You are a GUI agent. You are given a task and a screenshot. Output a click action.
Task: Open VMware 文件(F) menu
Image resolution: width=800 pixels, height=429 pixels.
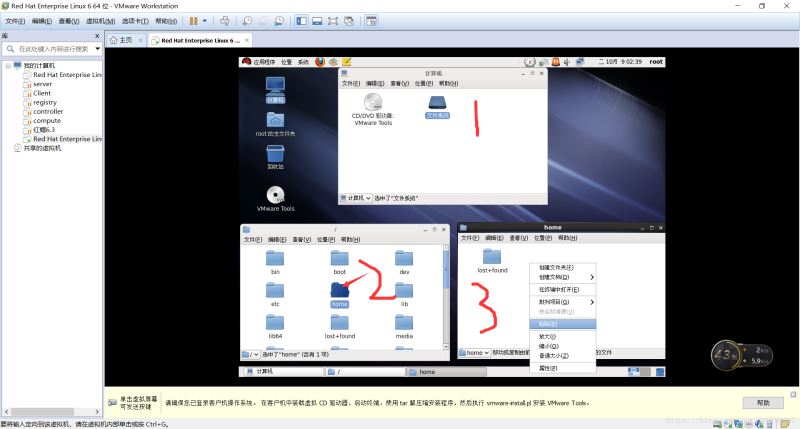pos(15,21)
